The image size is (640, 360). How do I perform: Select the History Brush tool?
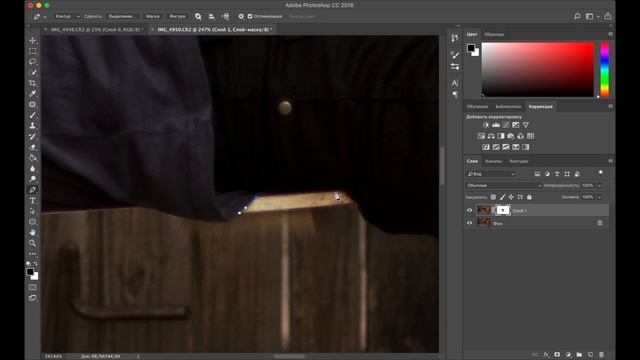pos(32,136)
